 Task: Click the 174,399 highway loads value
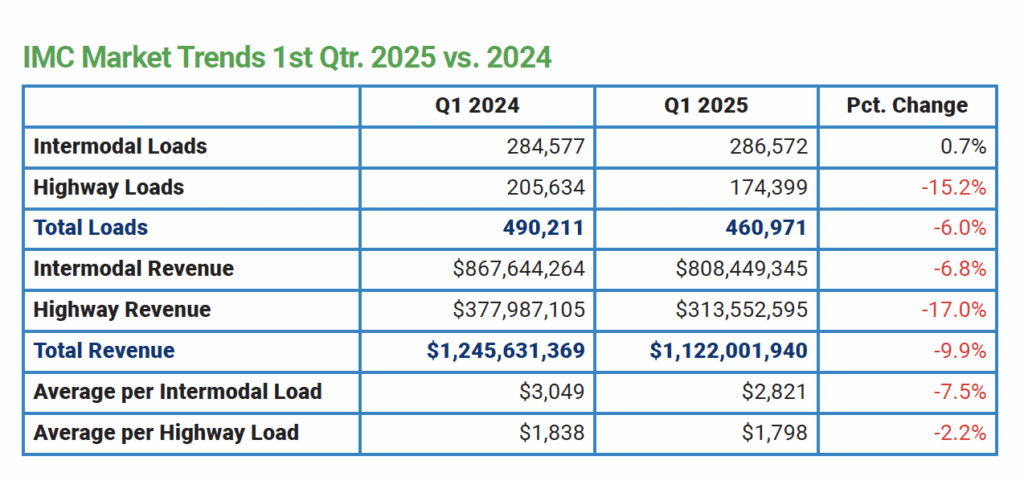[x=765, y=187]
